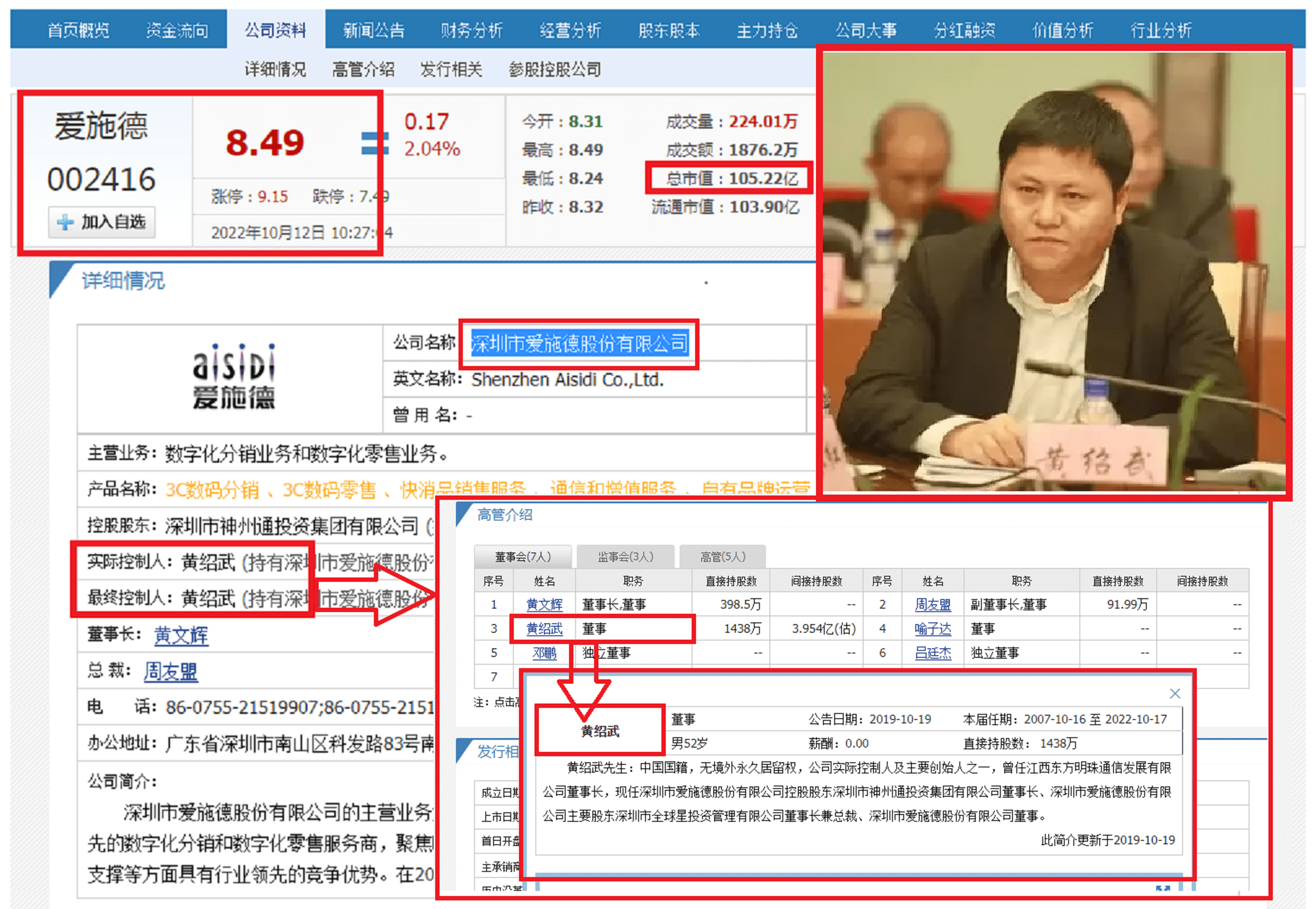The width and height of the screenshot is (1316, 909).
Task: Open chairman 黄文辉 link in company details
Action: 181,635
